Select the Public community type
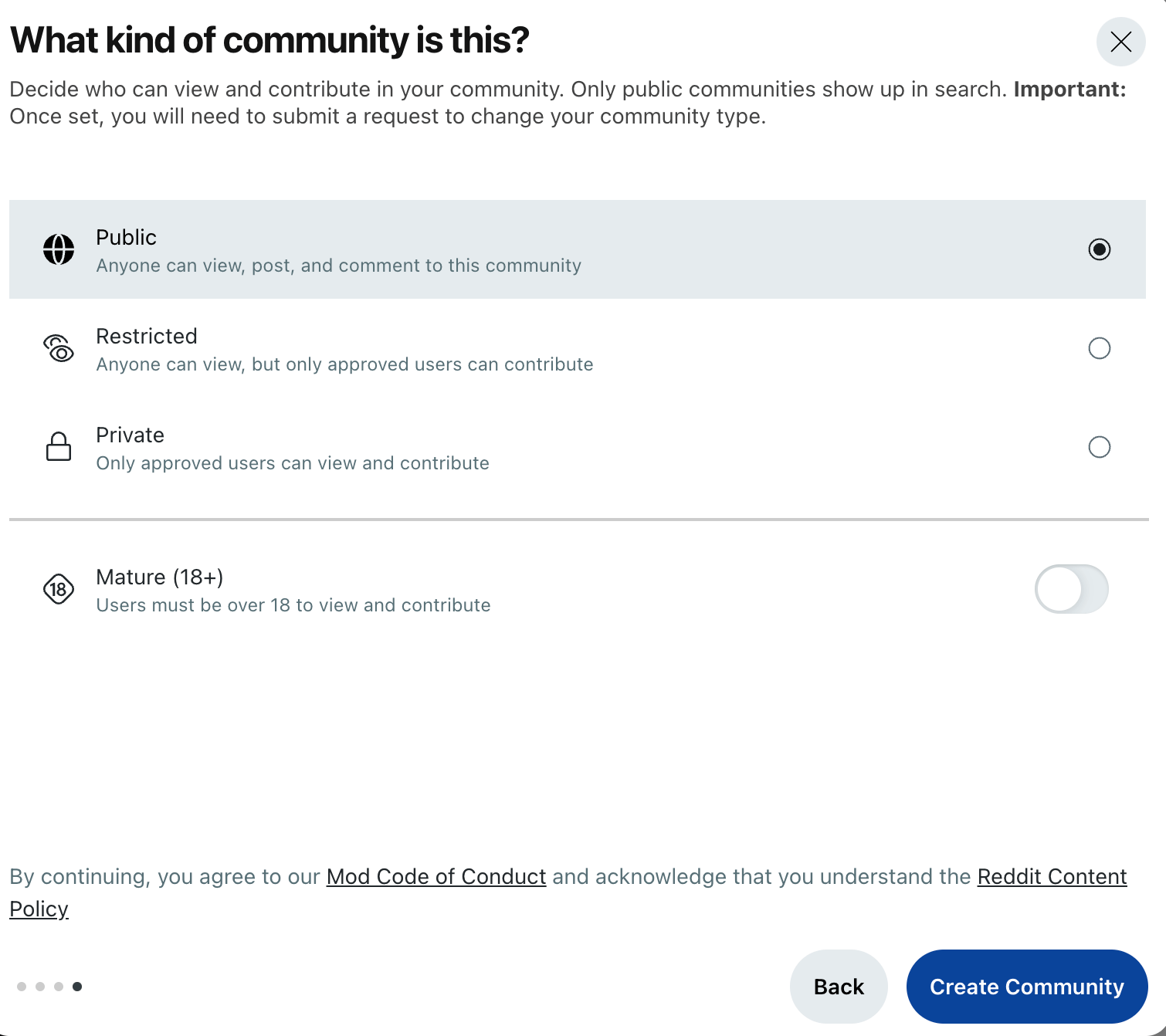Image resolution: width=1166 pixels, height=1036 pixels. pos(1100,249)
